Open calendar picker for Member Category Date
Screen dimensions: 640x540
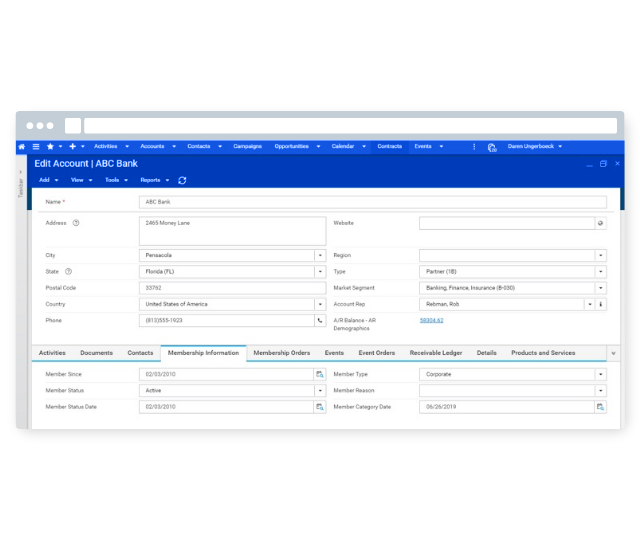tap(601, 407)
